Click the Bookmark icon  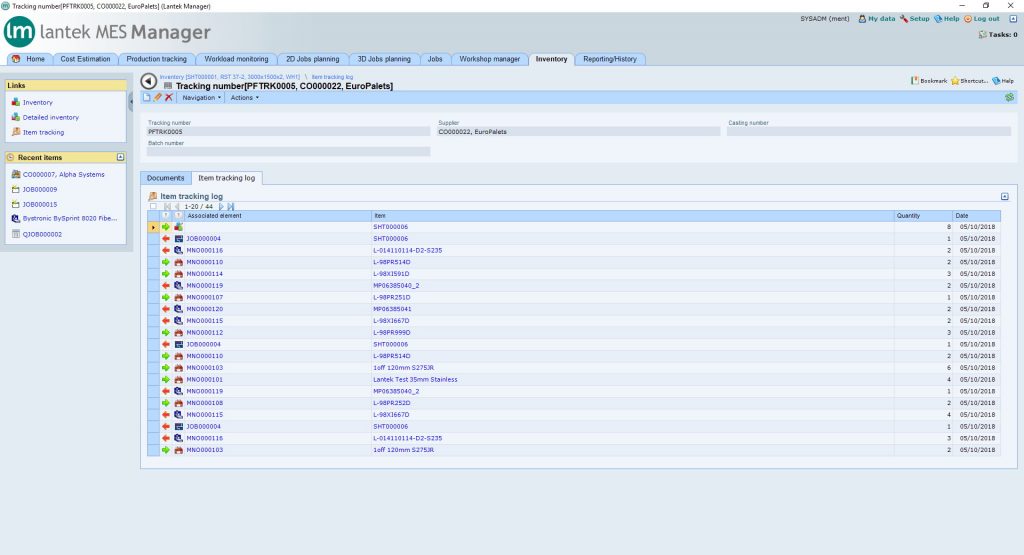[915, 80]
